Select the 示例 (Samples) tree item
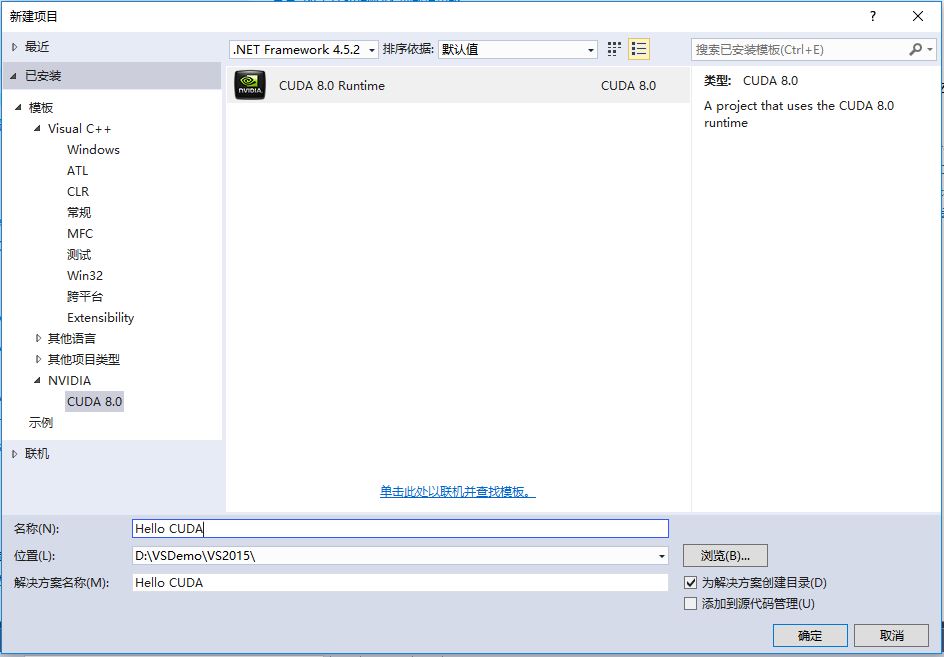 [41, 423]
